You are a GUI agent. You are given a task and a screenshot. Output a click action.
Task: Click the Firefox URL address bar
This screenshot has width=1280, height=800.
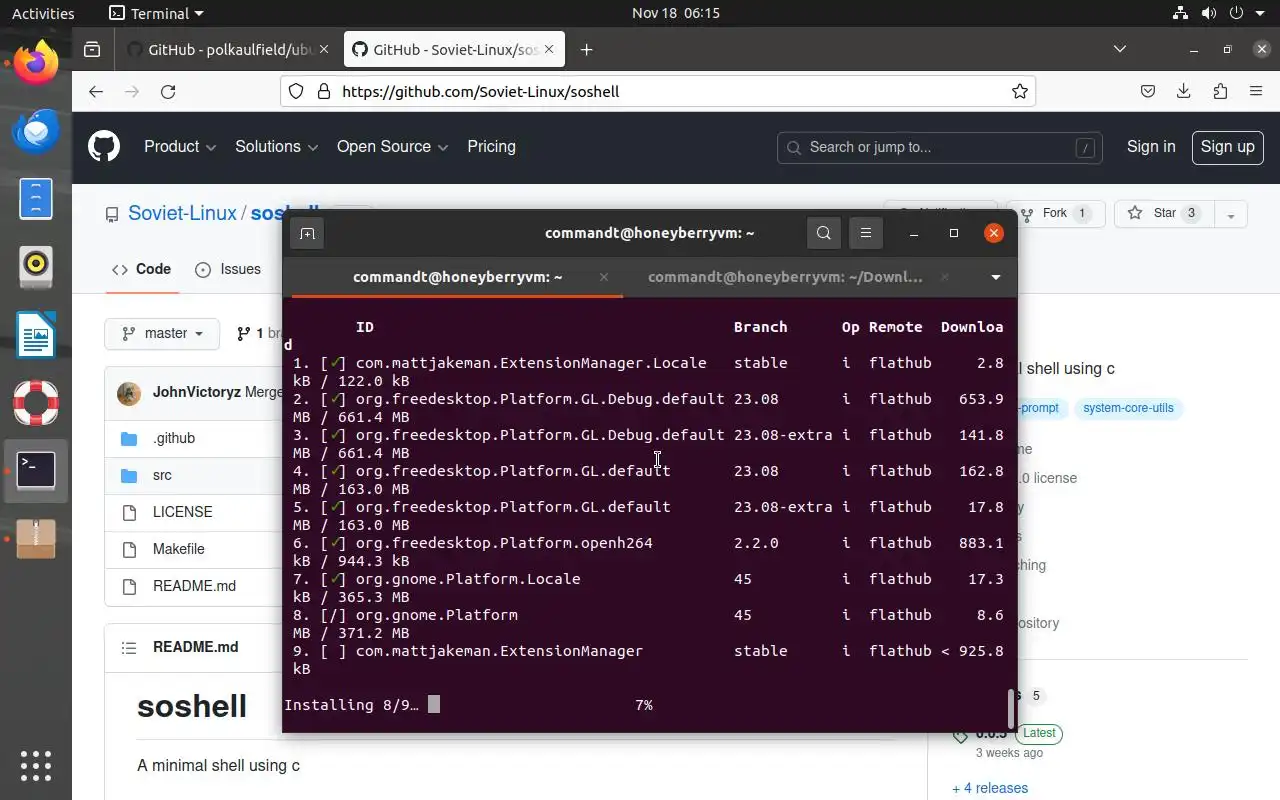coord(658,91)
